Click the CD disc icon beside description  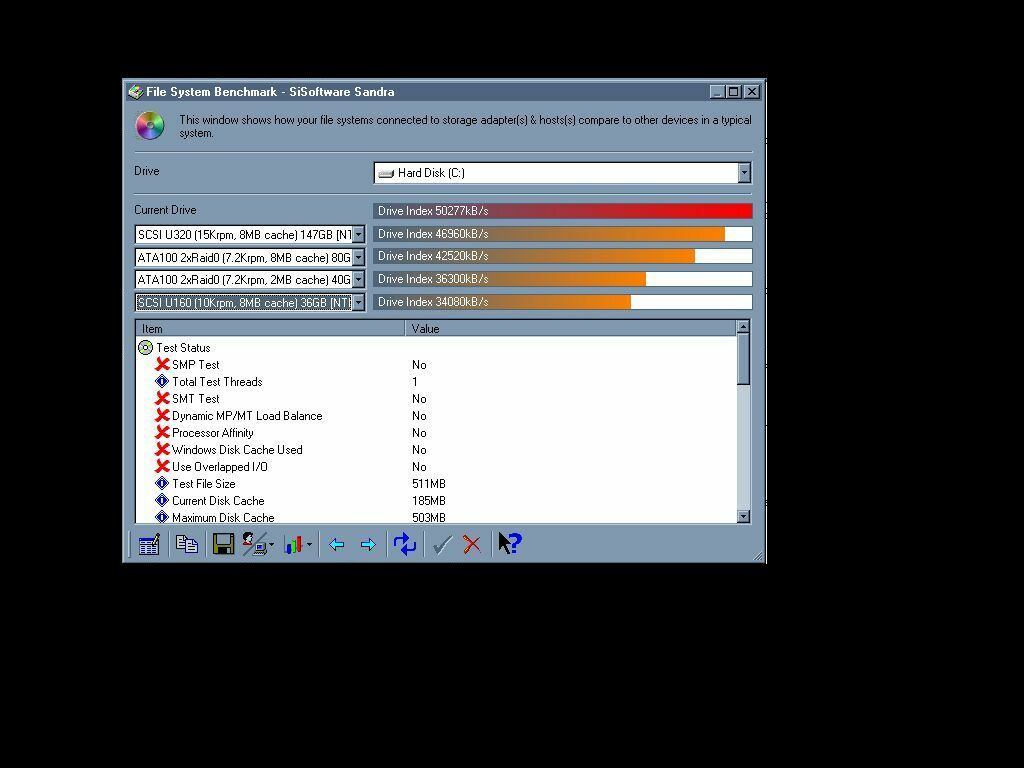tap(150, 125)
